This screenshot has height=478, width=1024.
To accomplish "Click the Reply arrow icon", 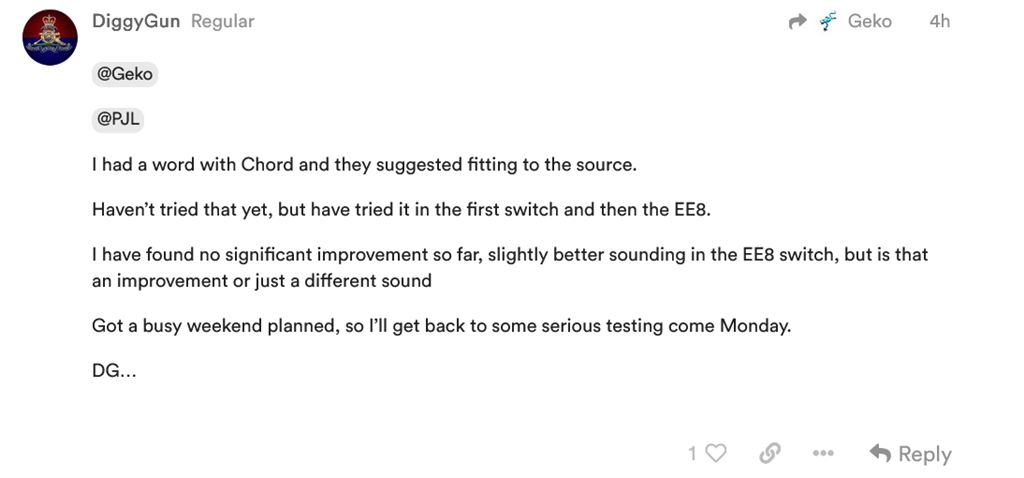I will [x=880, y=453].
